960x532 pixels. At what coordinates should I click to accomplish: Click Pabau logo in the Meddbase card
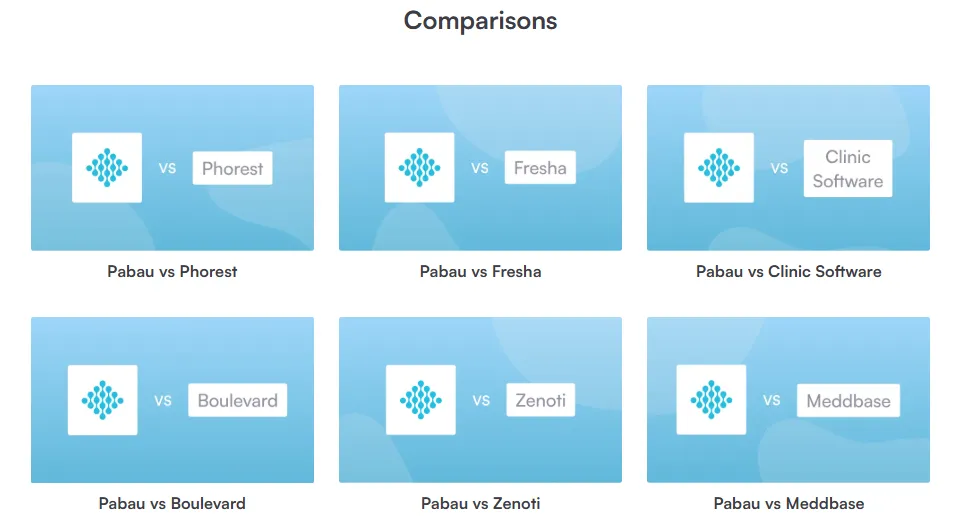point(711,400)
